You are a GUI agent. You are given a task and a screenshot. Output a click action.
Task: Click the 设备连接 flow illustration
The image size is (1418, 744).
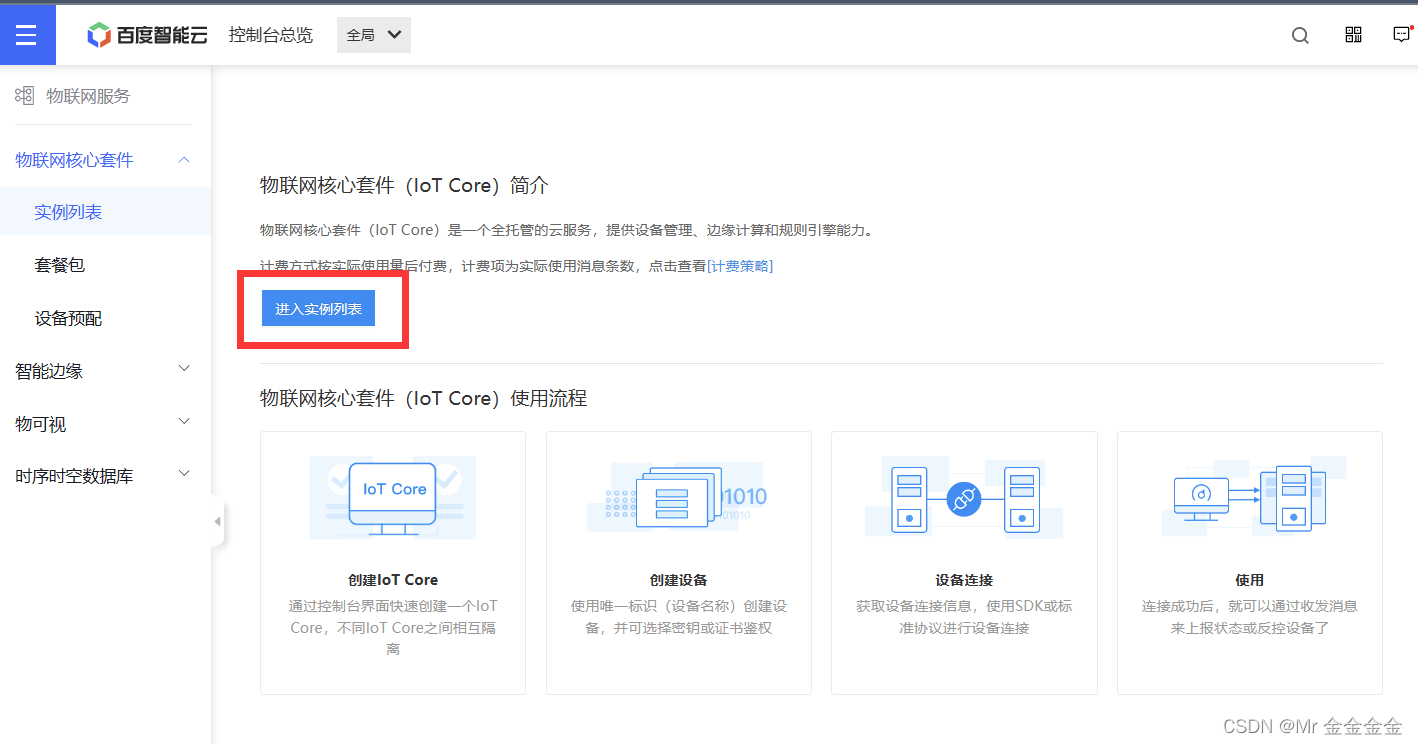point(963,497)
